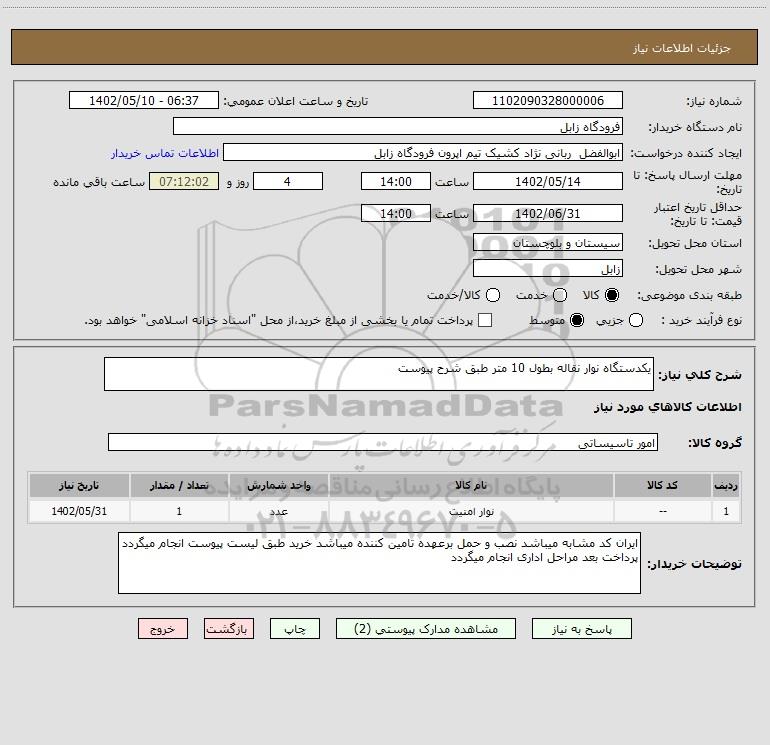770x745 pixels.
Task: Click the announcement date field 1402/05/10 - 06:37
Action: tap(144, 100)
